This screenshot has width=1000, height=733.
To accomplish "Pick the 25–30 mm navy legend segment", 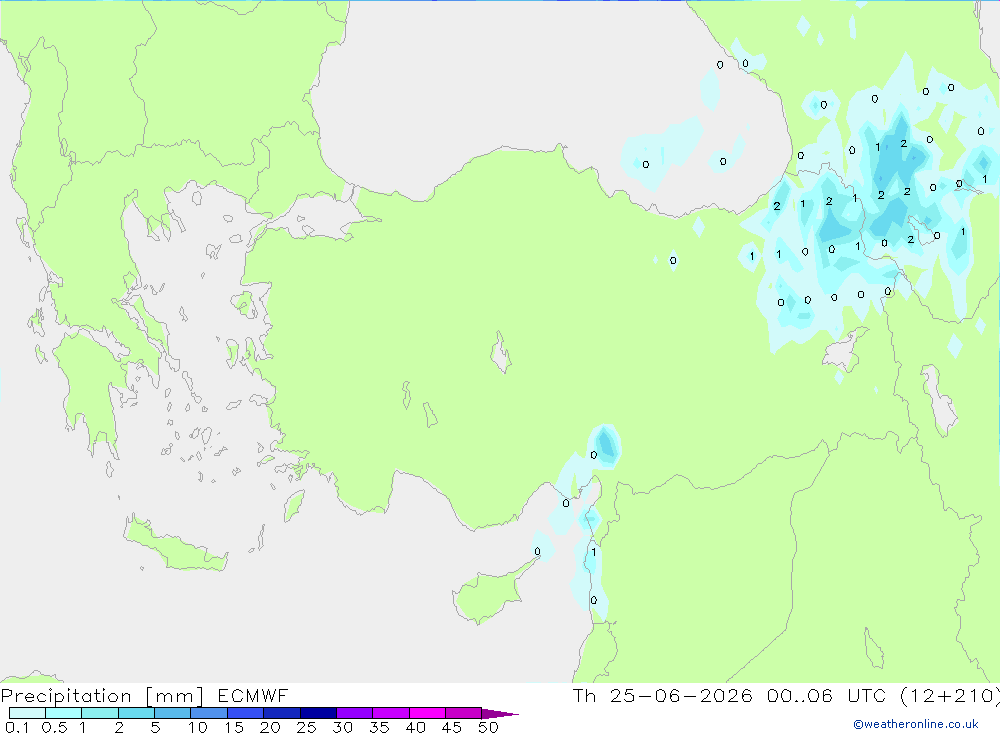I will coord(318,713).
